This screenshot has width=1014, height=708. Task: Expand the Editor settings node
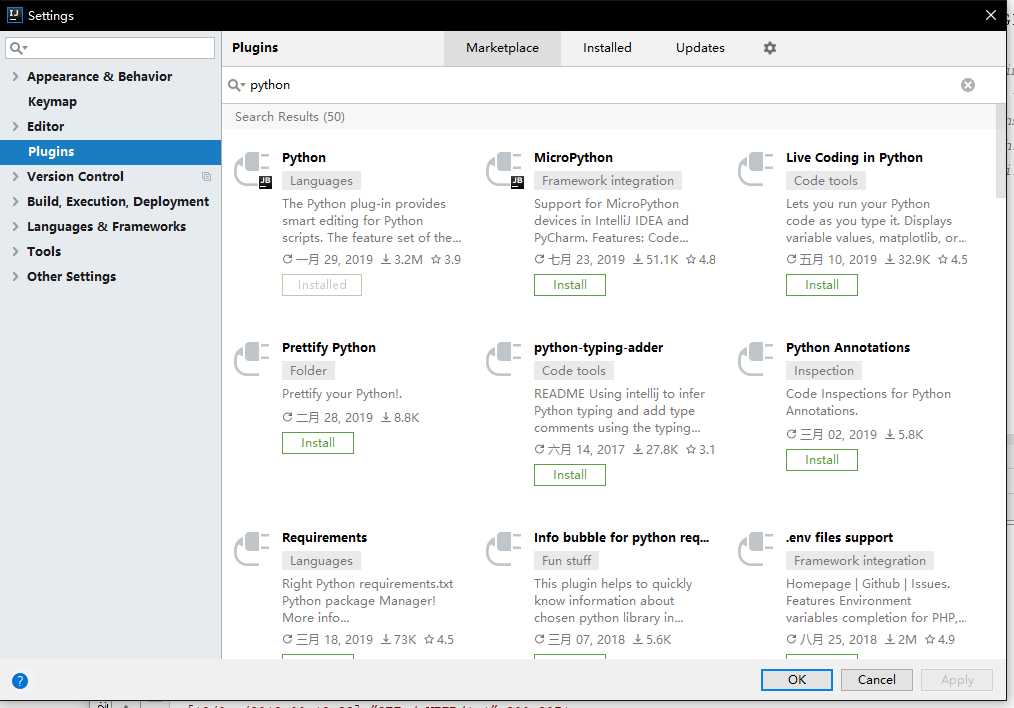pos(15,126)
